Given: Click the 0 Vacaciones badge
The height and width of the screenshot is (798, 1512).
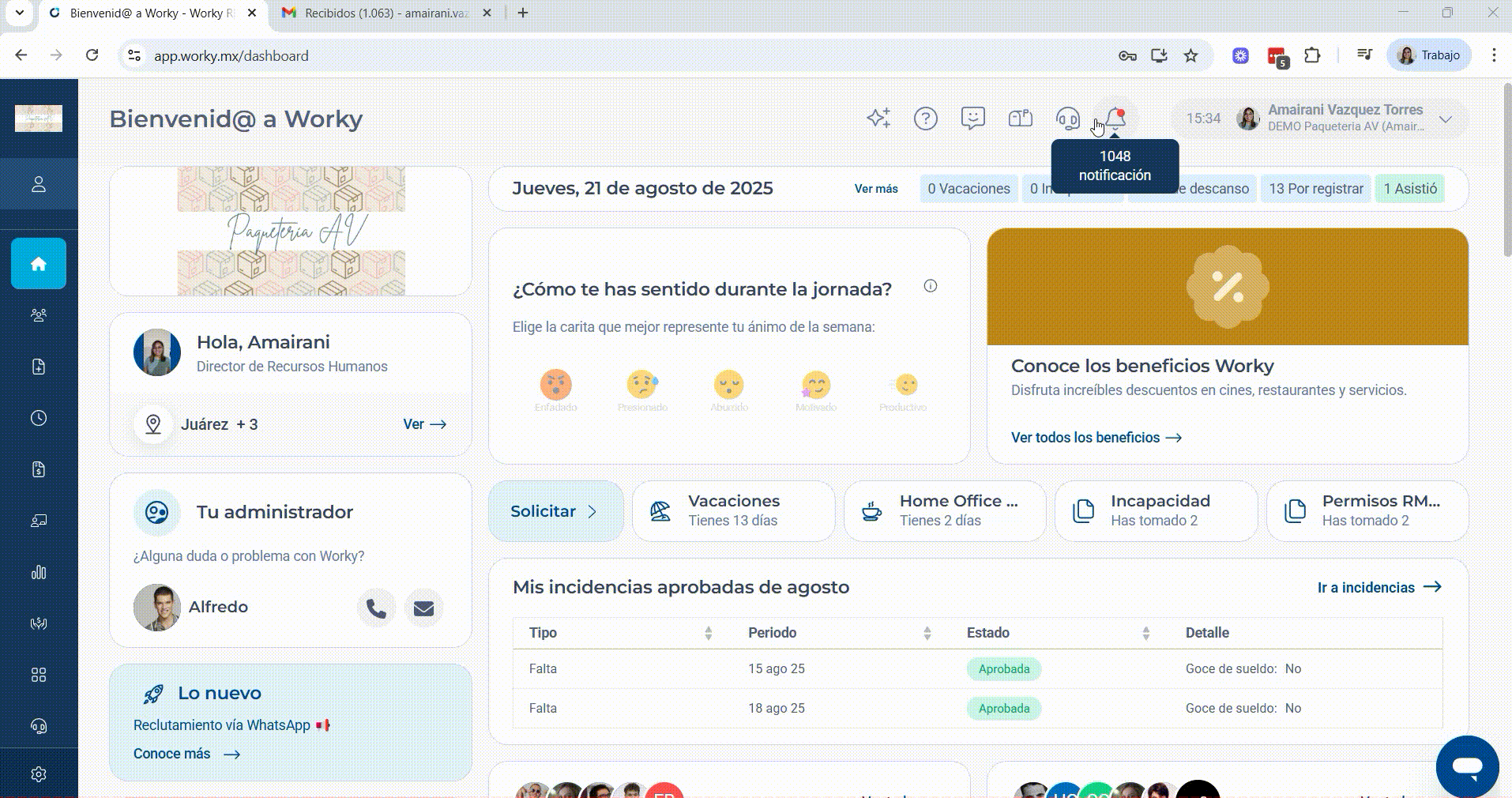Looking at the screenshot, I should pos(969,189).
